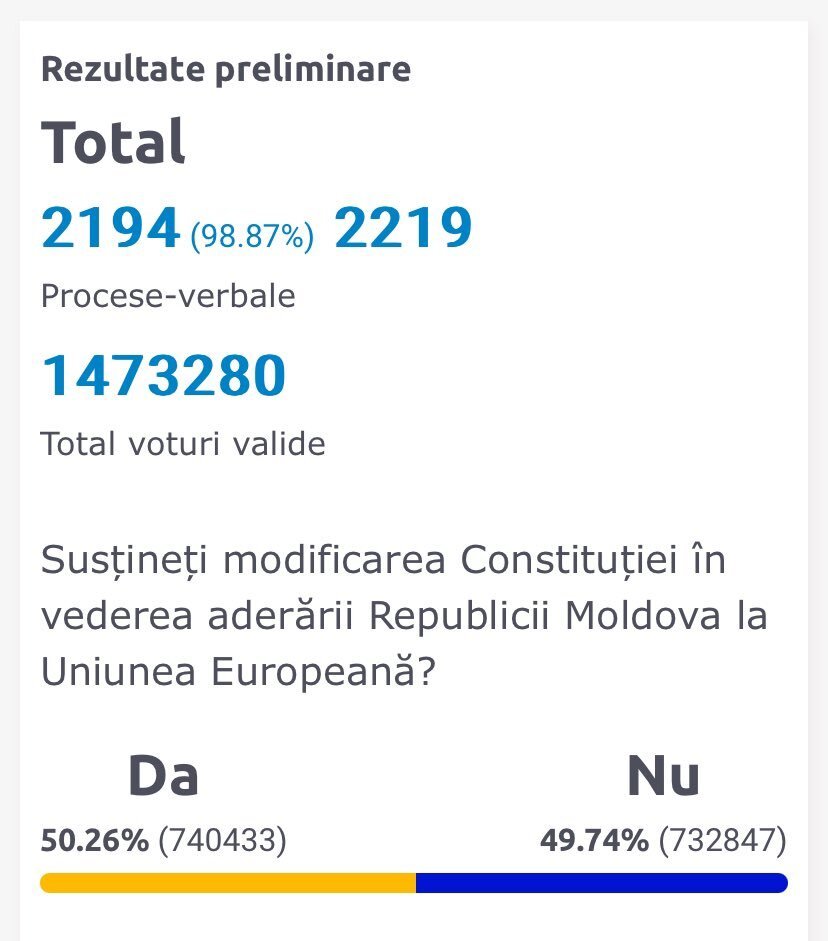Viewport: 828px width, 941px height.
Task: Select the Nu result label
Action: tap(664, 776)
